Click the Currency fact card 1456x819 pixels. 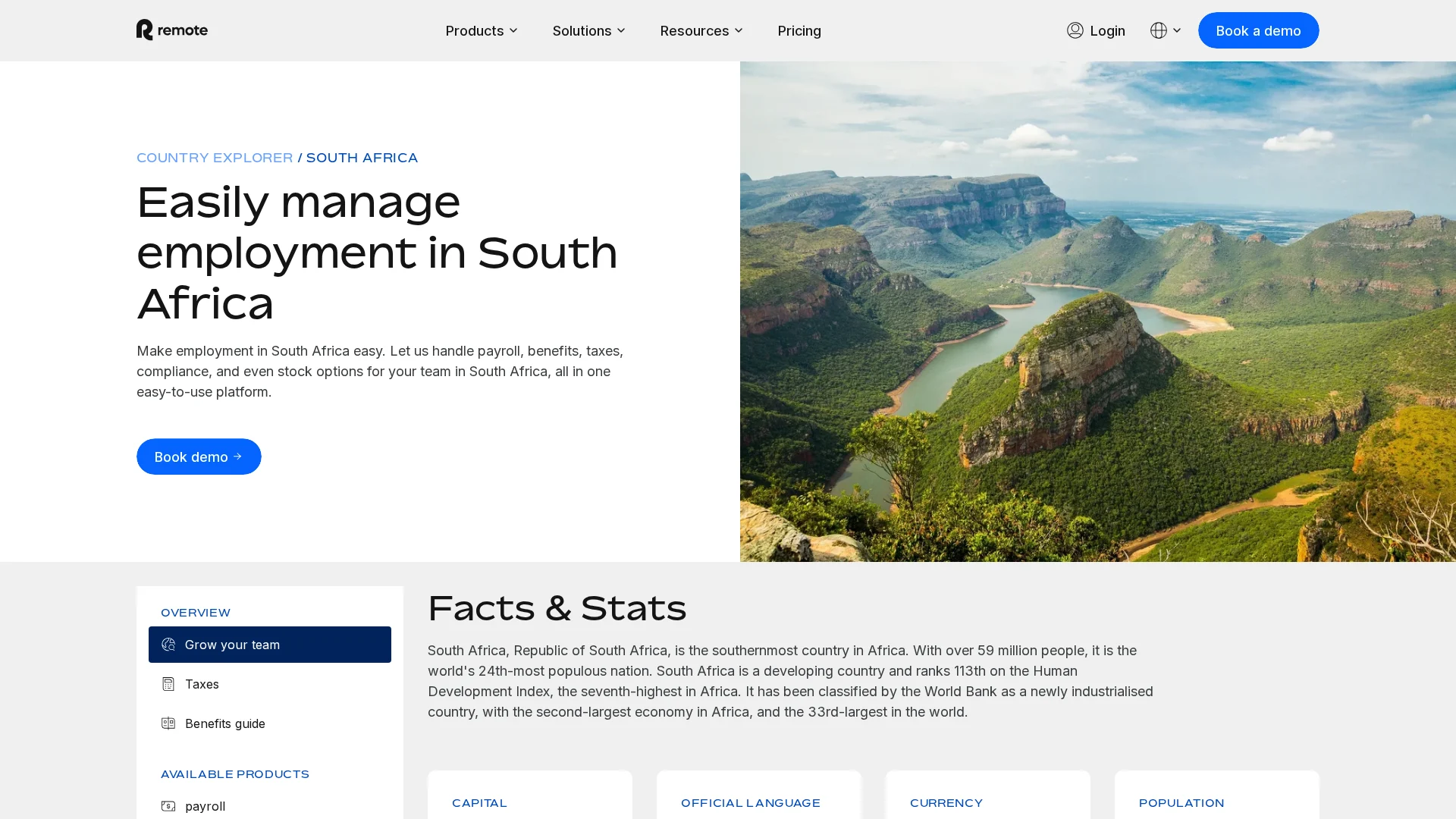click(988, 795)
